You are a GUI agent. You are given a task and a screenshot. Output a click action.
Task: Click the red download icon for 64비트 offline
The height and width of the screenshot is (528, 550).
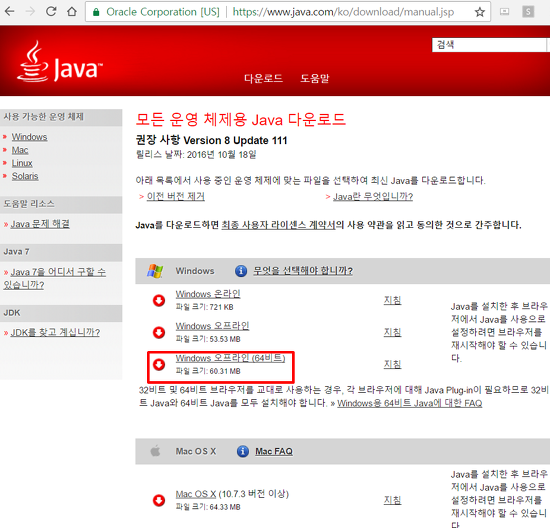click(159, 364)
